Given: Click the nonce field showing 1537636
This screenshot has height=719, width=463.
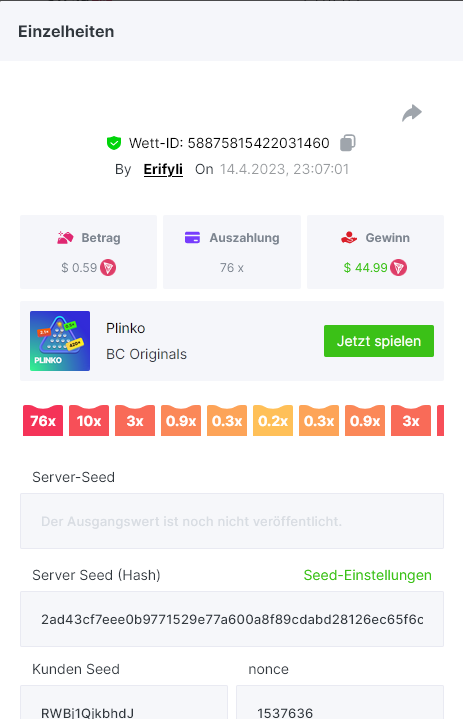Looking at the screenshot, I should 340,702.
